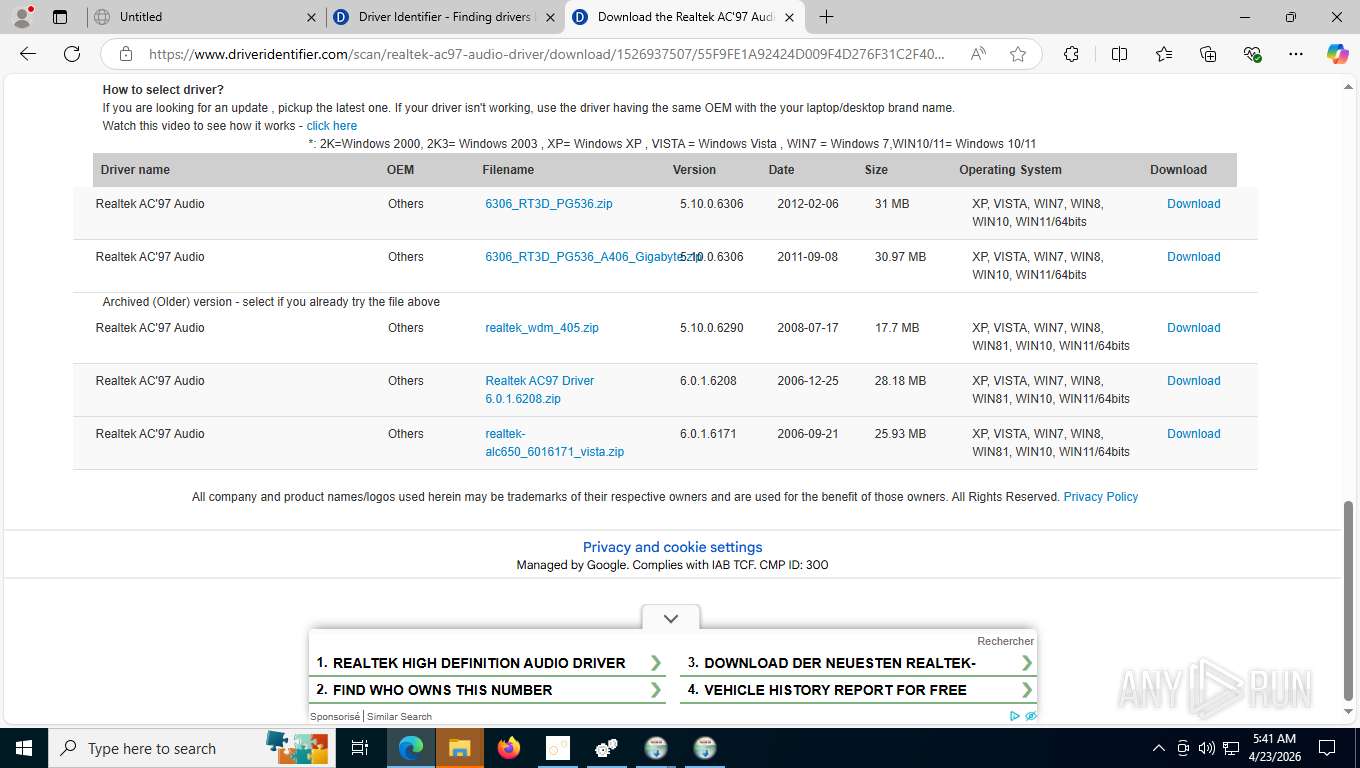
Task: Download the 2012-02-06 driver version
Action: click(x=1194, y=204)
